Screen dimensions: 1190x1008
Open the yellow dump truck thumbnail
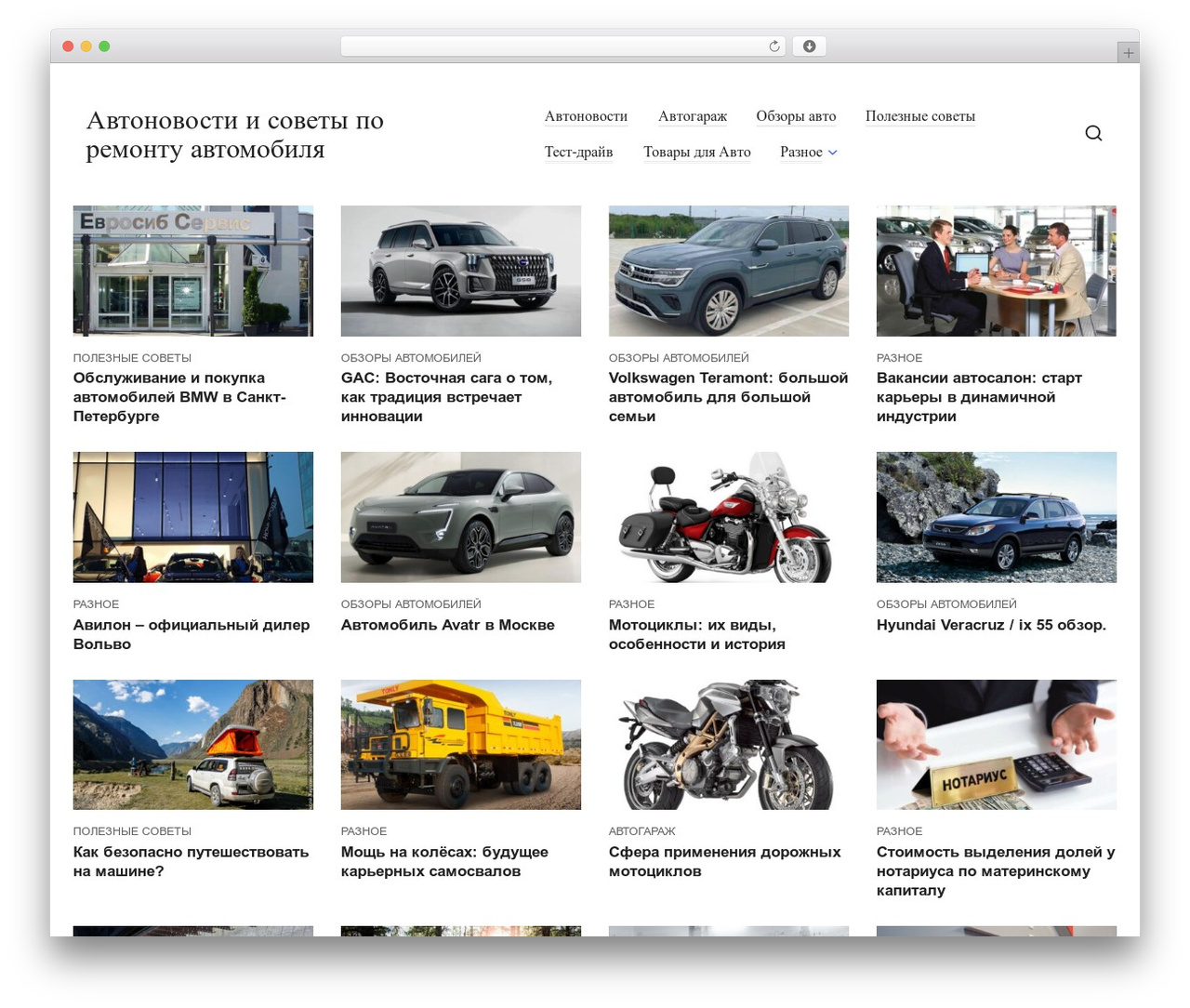pyautogui.click(x=461, y=745)
